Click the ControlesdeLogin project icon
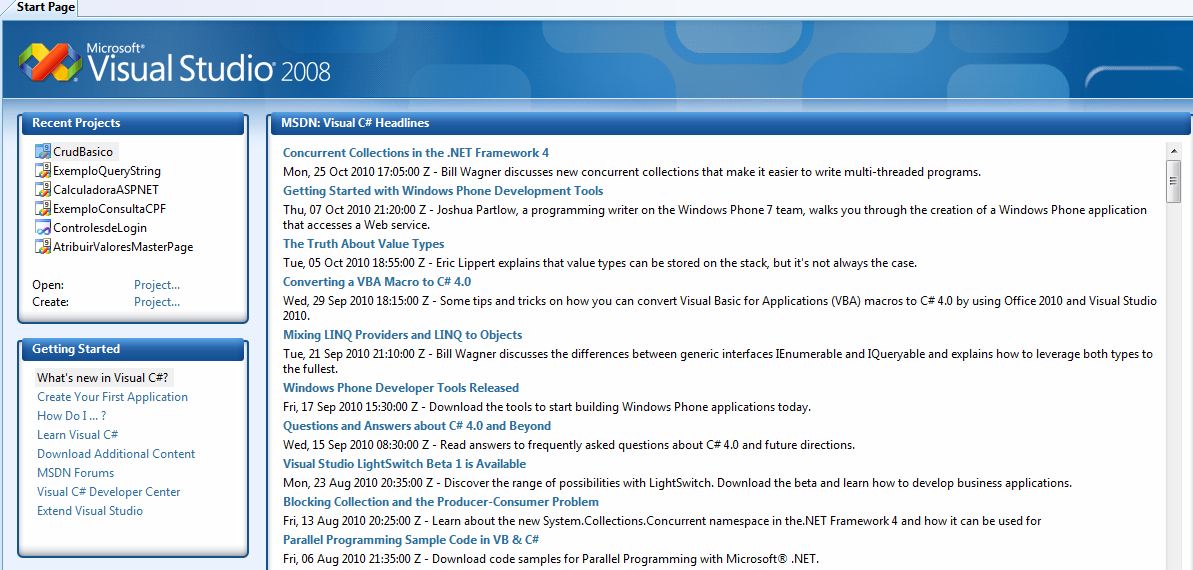This screenshot has width=1193, height=570. click(42, 228)
